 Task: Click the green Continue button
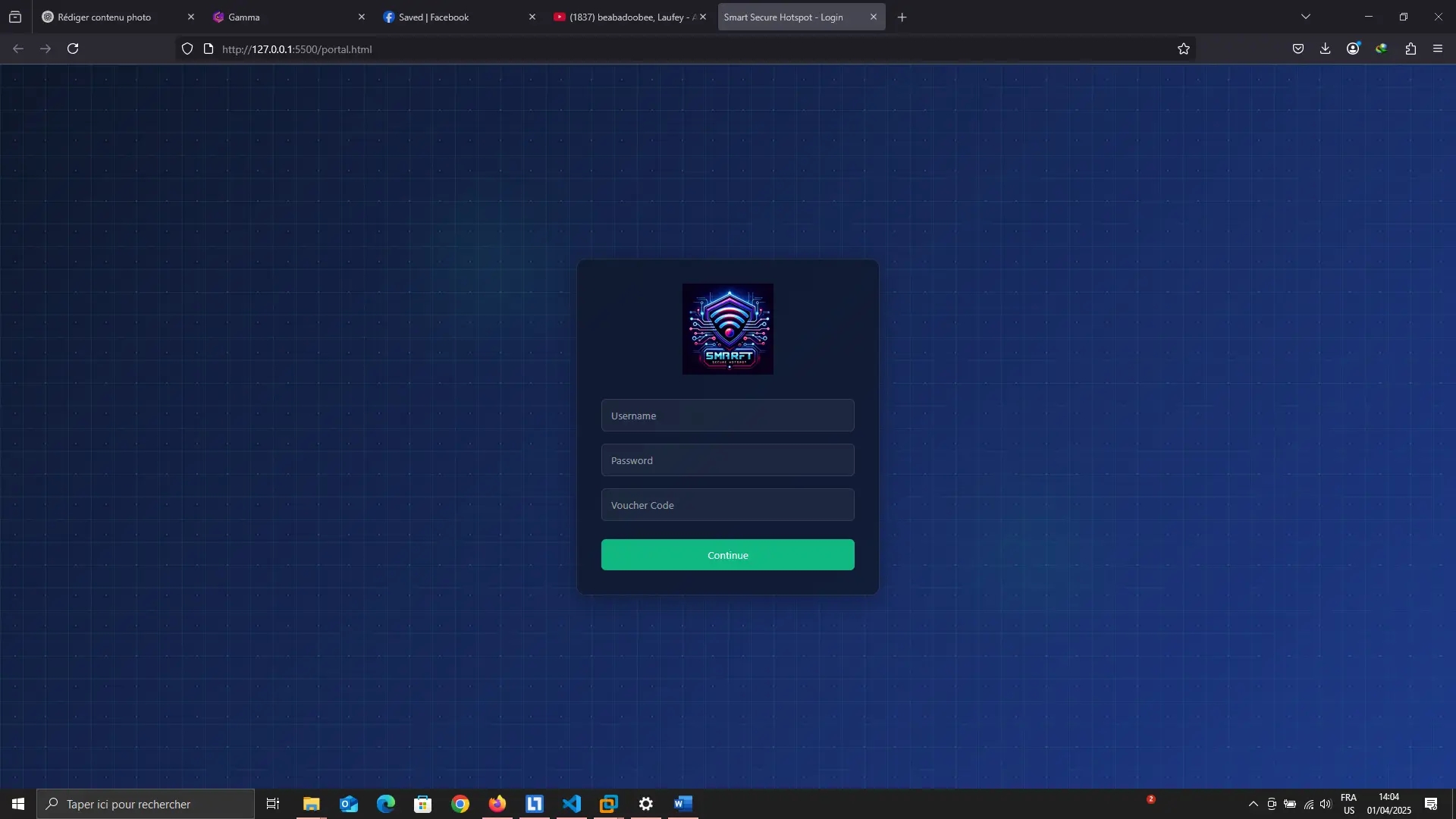[728, 555]
